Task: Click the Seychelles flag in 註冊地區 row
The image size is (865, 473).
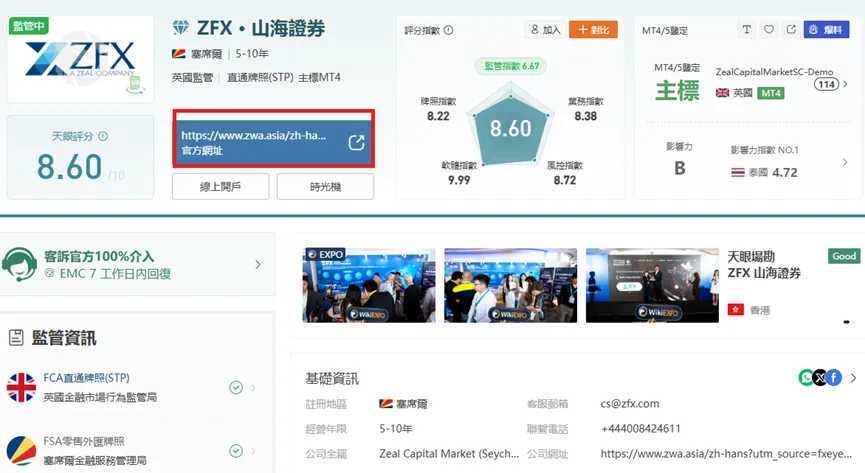Action: click(386, 403)
